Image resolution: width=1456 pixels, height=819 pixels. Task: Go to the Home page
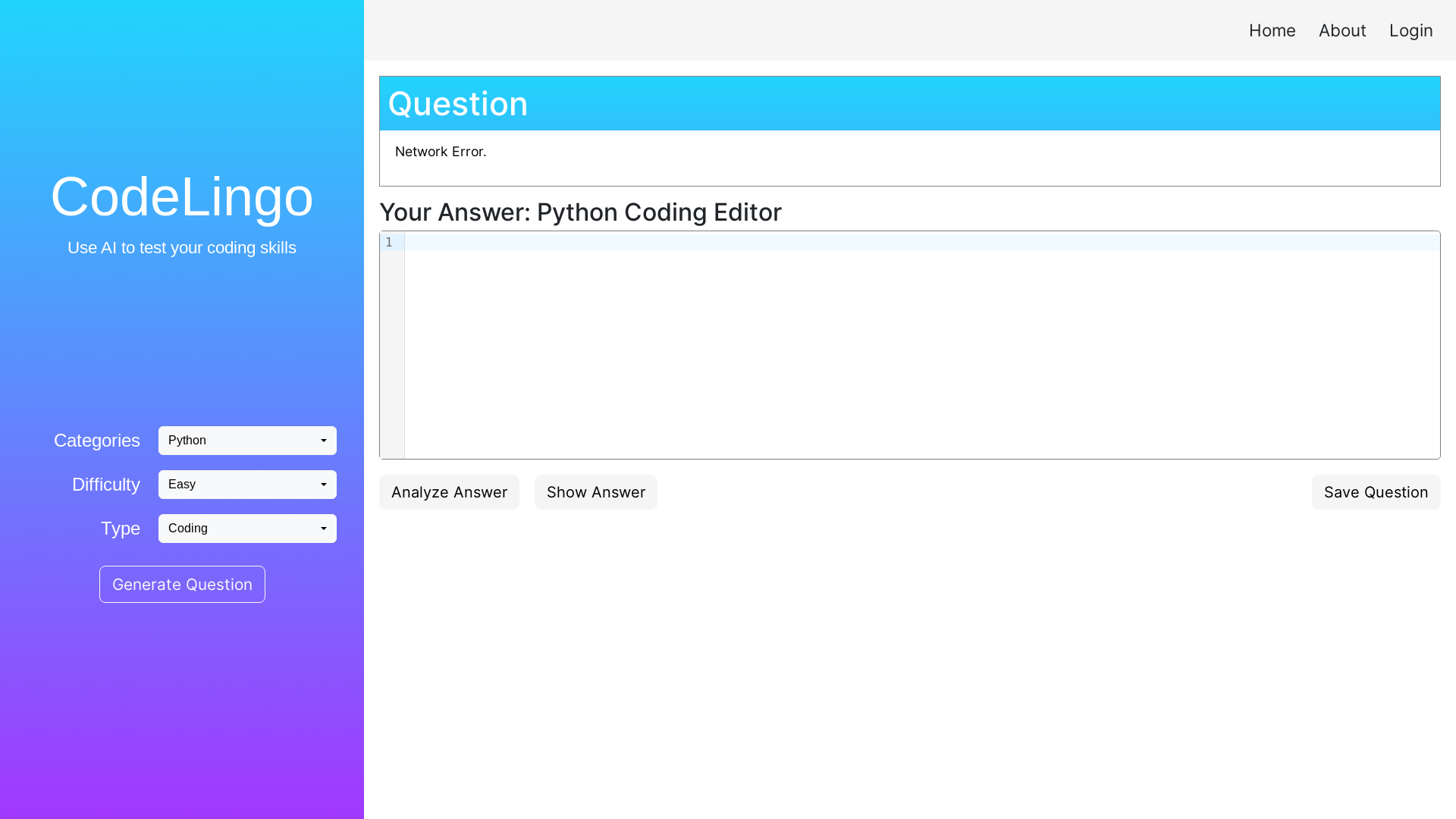tap(1272, 30)
